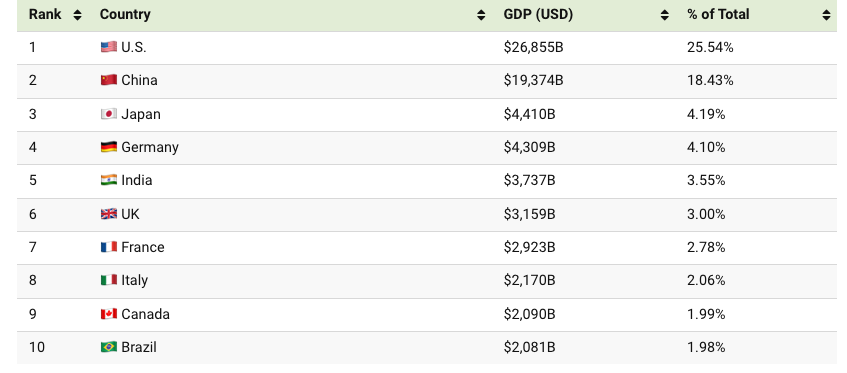
Task: Select the GDP (USD) header label
Action: tap(538, 15)
